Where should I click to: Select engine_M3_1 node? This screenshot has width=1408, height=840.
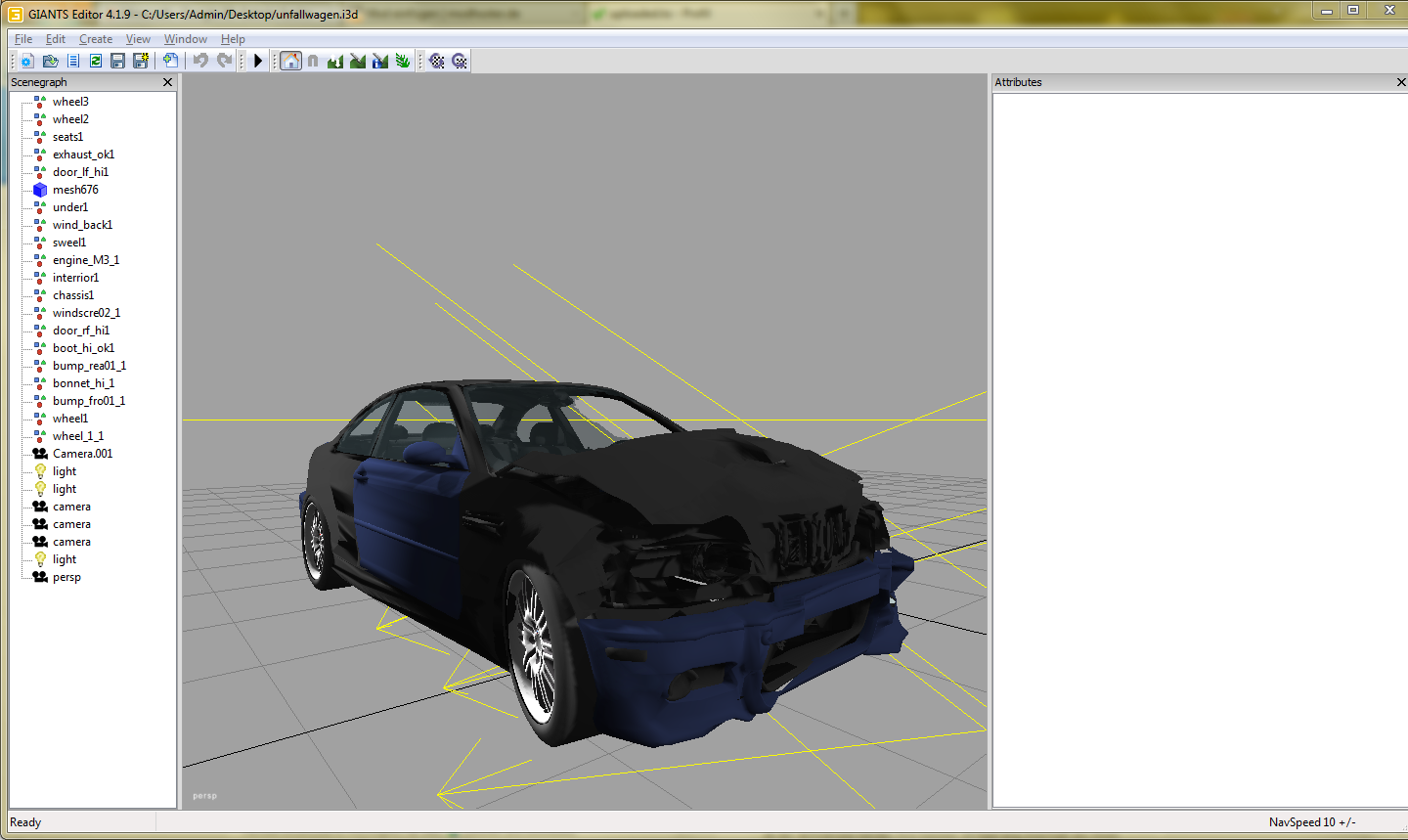coord(86,260)
